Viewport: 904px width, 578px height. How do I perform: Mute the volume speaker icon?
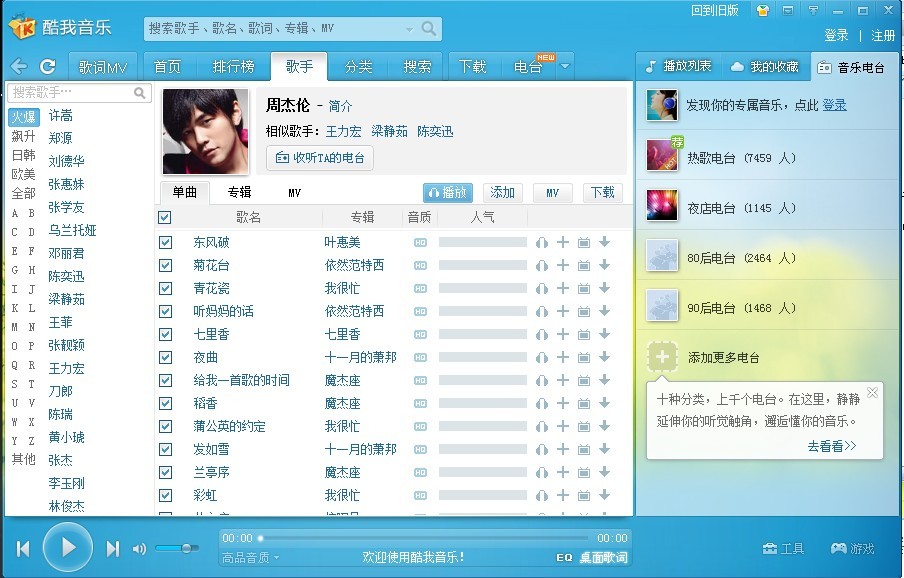pyautogui.click(x=139, y=548)
